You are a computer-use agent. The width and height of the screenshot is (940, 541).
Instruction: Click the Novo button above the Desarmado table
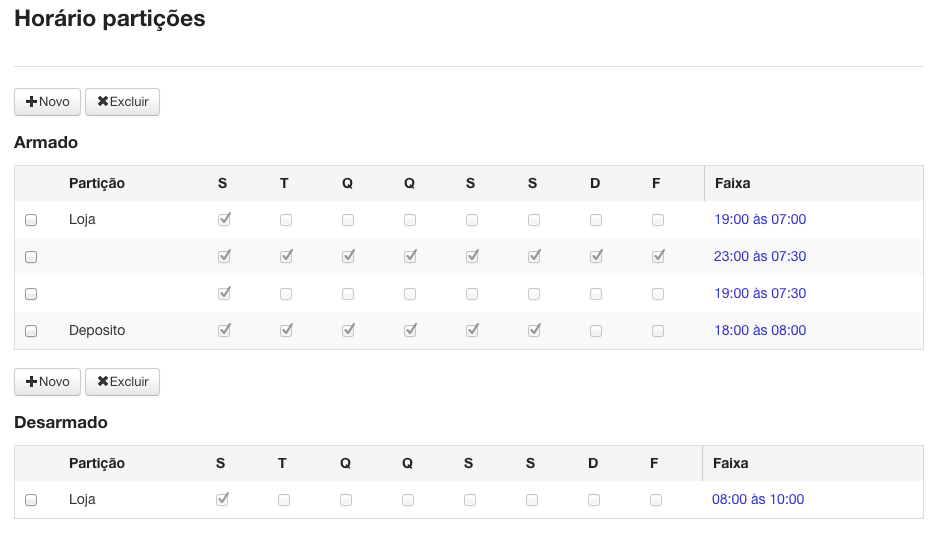tap(47, 382)
